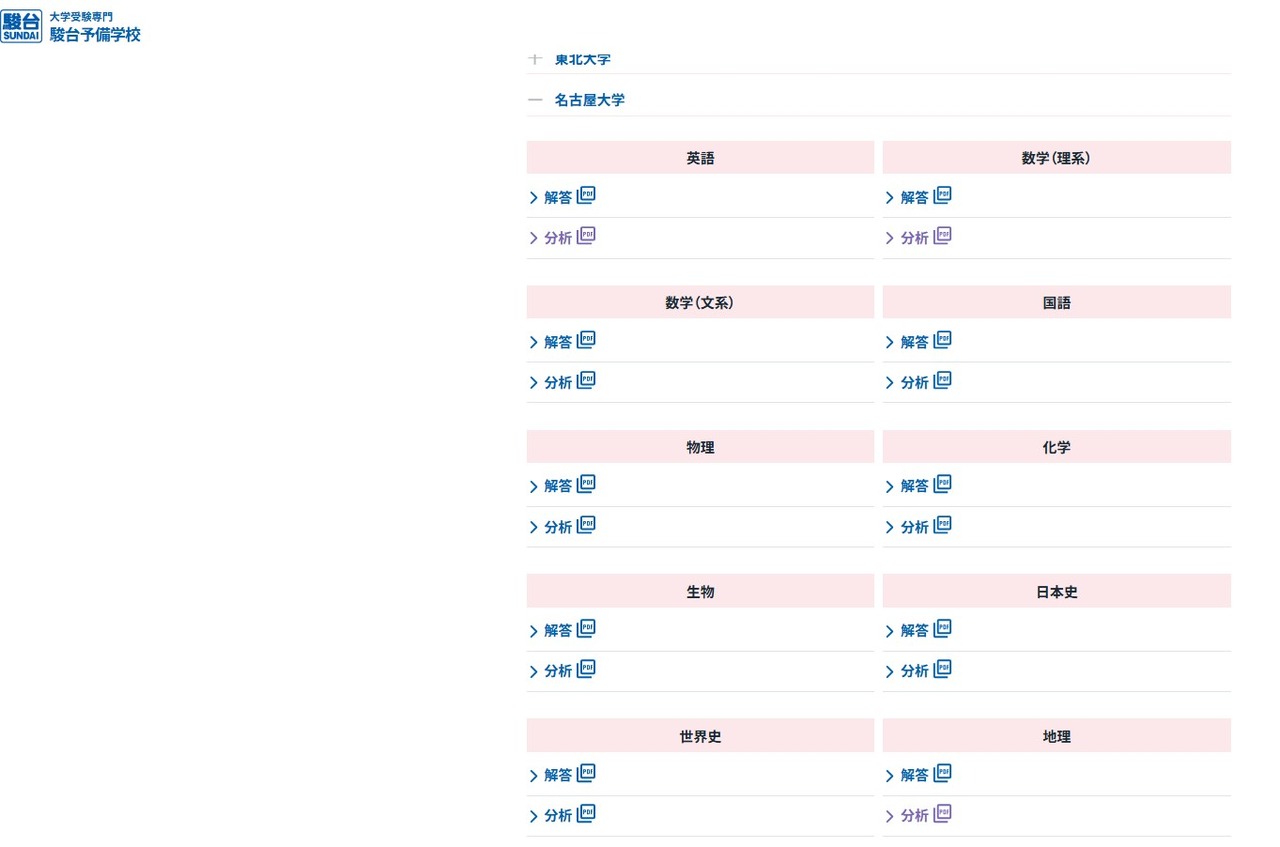The width and height of the screenshot is (1280, 847).
Task: Open PDF icon for 世界史 解答
Action: (x=586, y=774)
